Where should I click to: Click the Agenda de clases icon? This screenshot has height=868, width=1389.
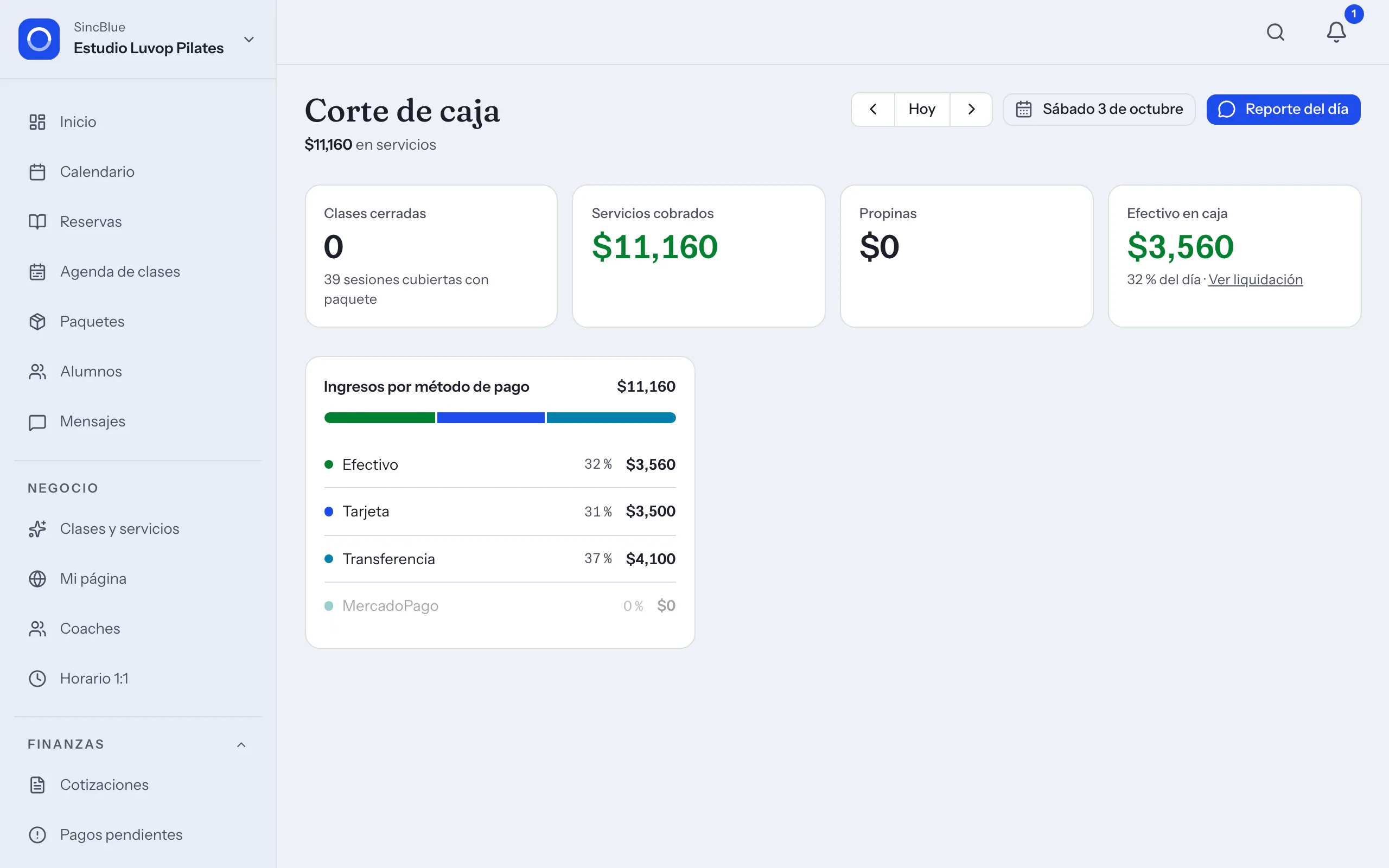pyautogui.click(x=37, y=272)
